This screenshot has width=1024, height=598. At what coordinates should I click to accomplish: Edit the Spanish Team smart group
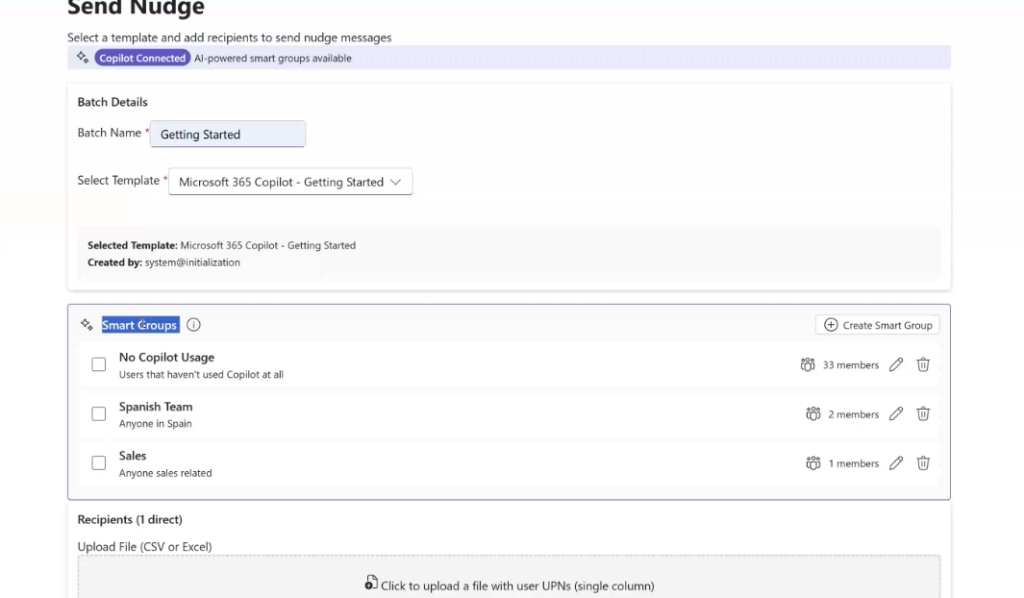click(x=896, y=414)
